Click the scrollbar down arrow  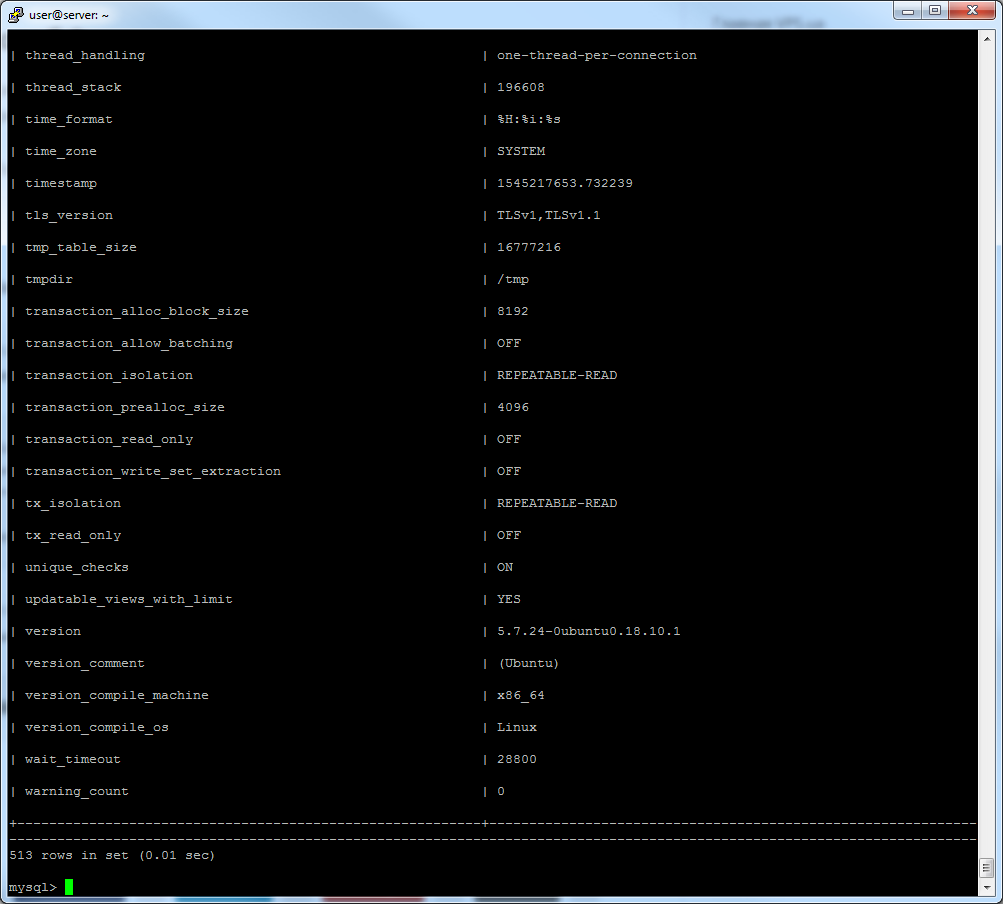pos(986,888)
